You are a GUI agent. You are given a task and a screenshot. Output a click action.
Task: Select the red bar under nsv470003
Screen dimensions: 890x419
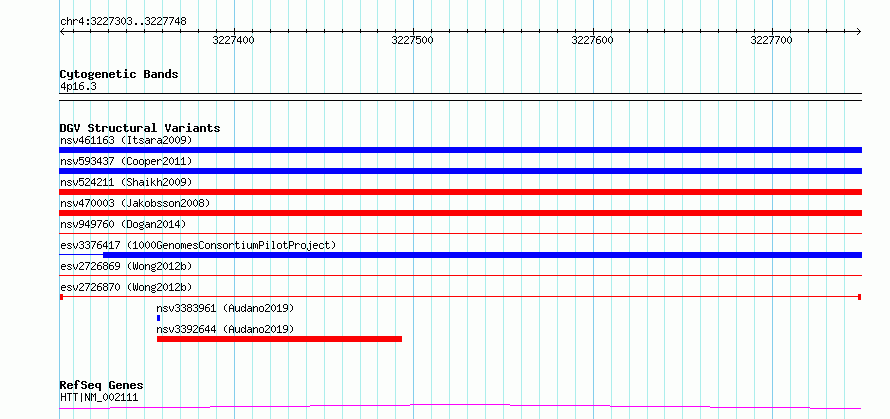[x=460, y=213]
